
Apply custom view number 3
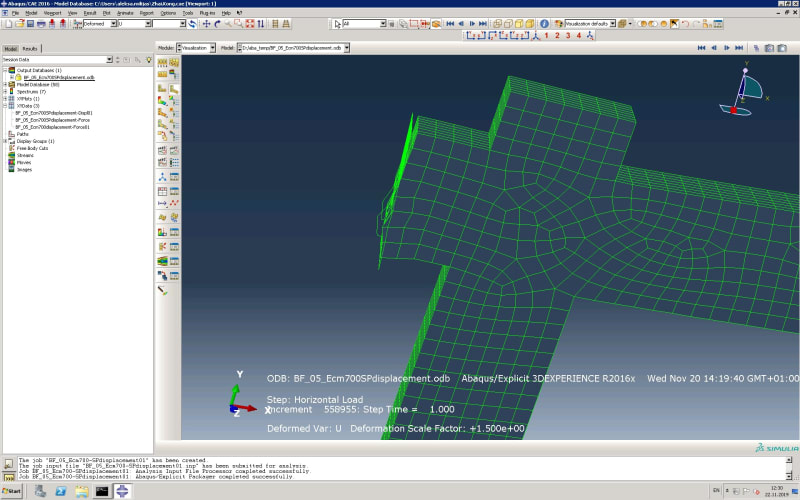568,36
